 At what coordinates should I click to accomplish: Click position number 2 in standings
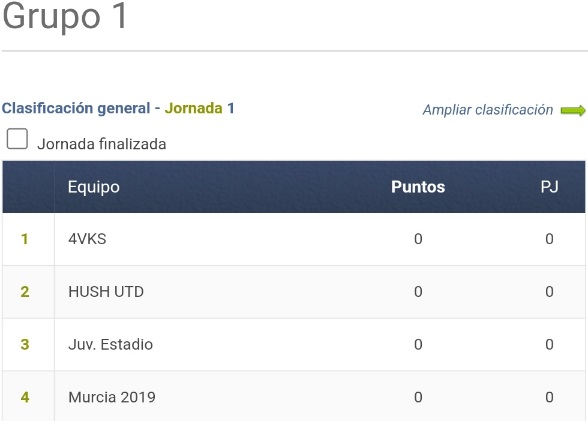click(25, 292)
